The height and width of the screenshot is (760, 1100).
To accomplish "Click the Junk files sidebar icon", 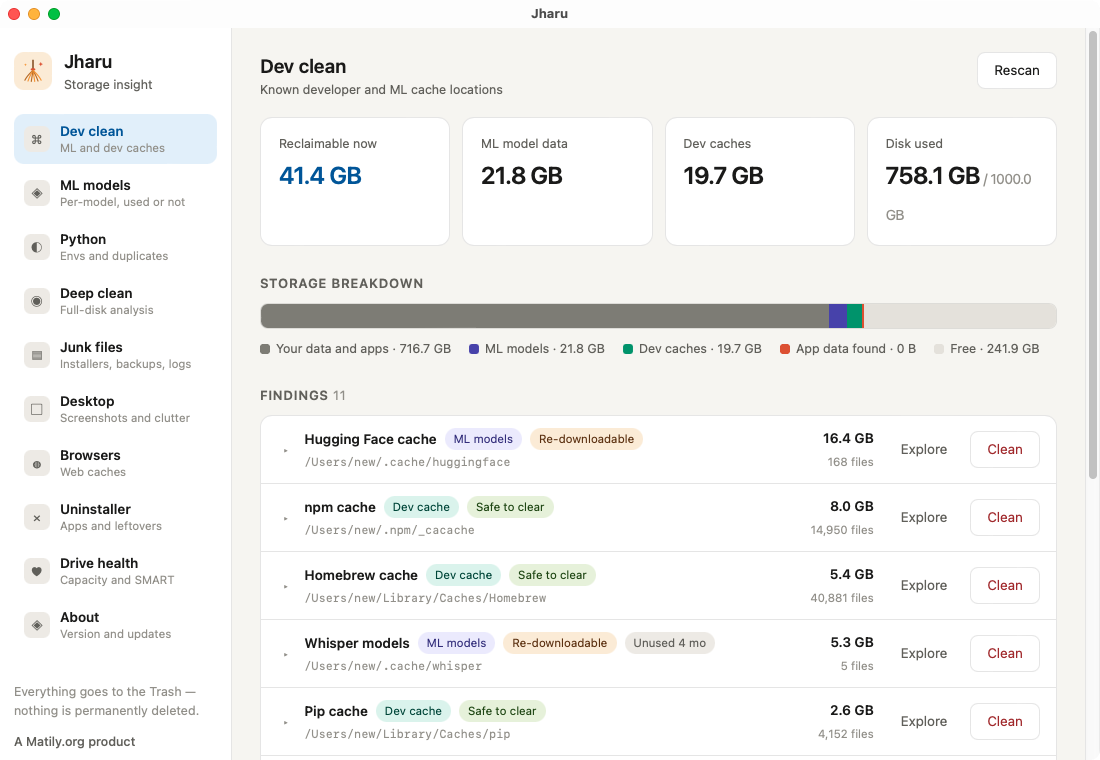I will click(x=37, y=355).
